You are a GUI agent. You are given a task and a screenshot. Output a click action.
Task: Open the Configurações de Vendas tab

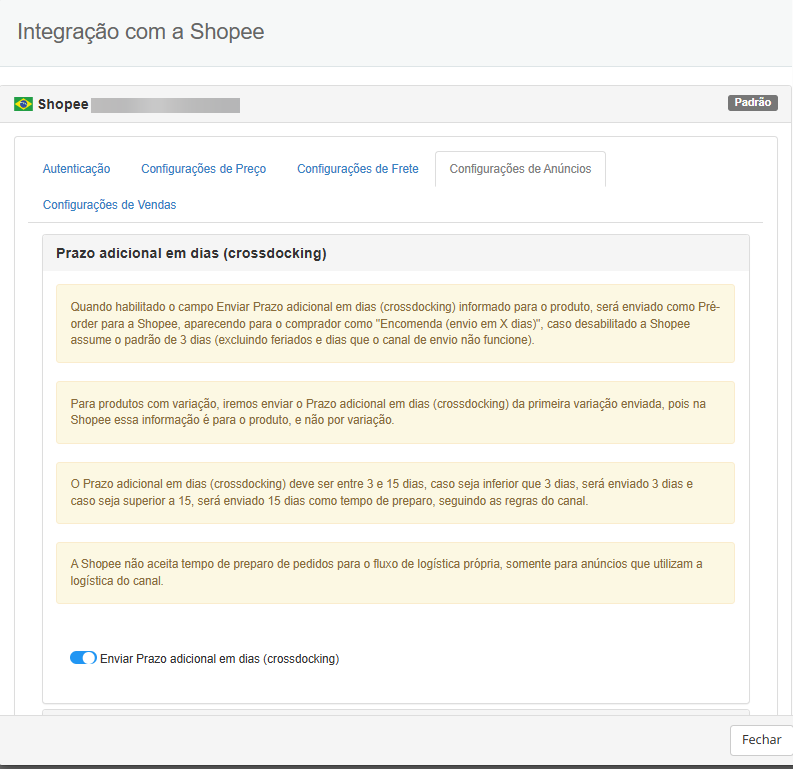109,205
